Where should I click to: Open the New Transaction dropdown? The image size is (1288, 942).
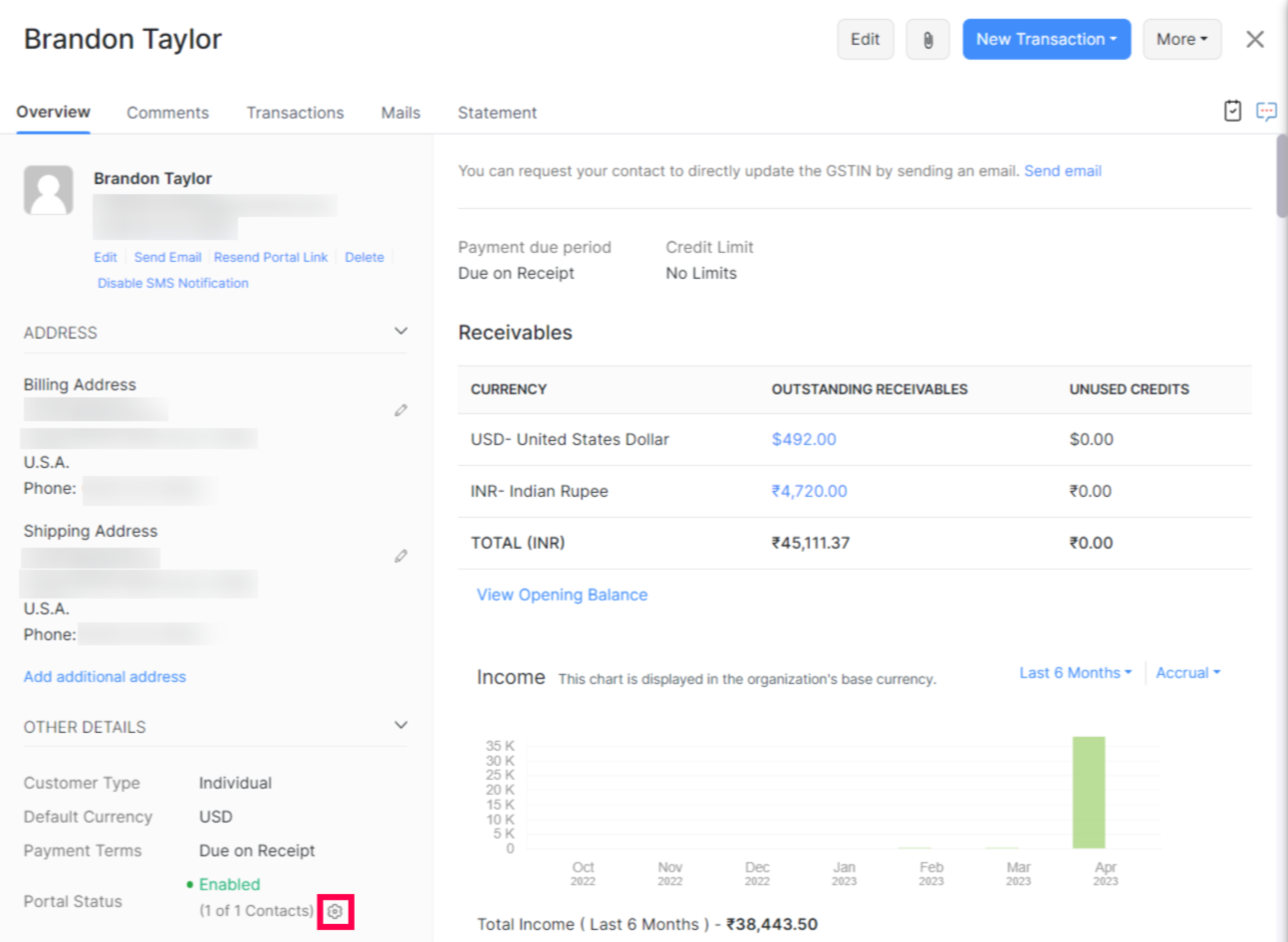pos(1046,39)
